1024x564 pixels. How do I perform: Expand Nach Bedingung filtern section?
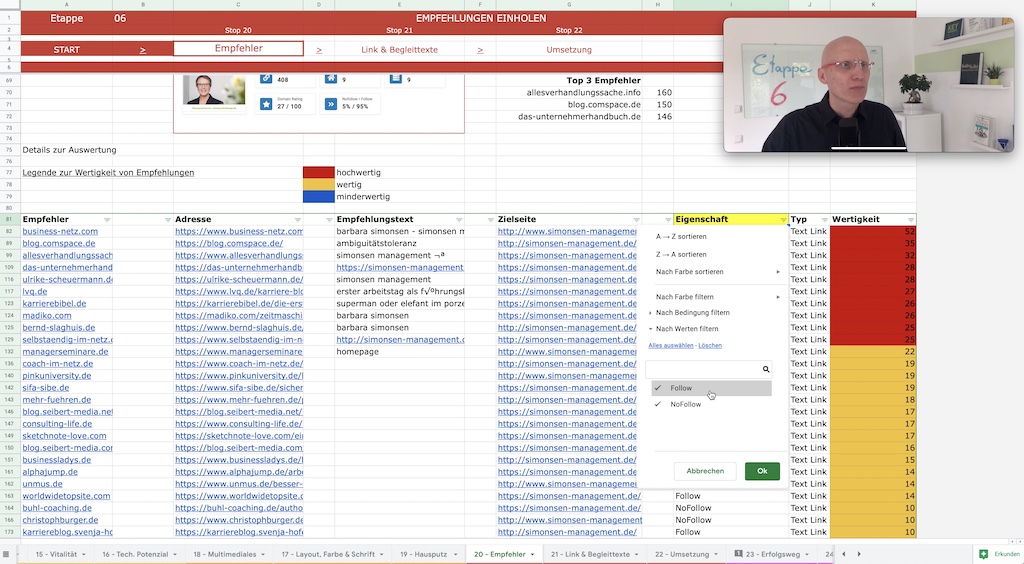[x=692, y=313]
